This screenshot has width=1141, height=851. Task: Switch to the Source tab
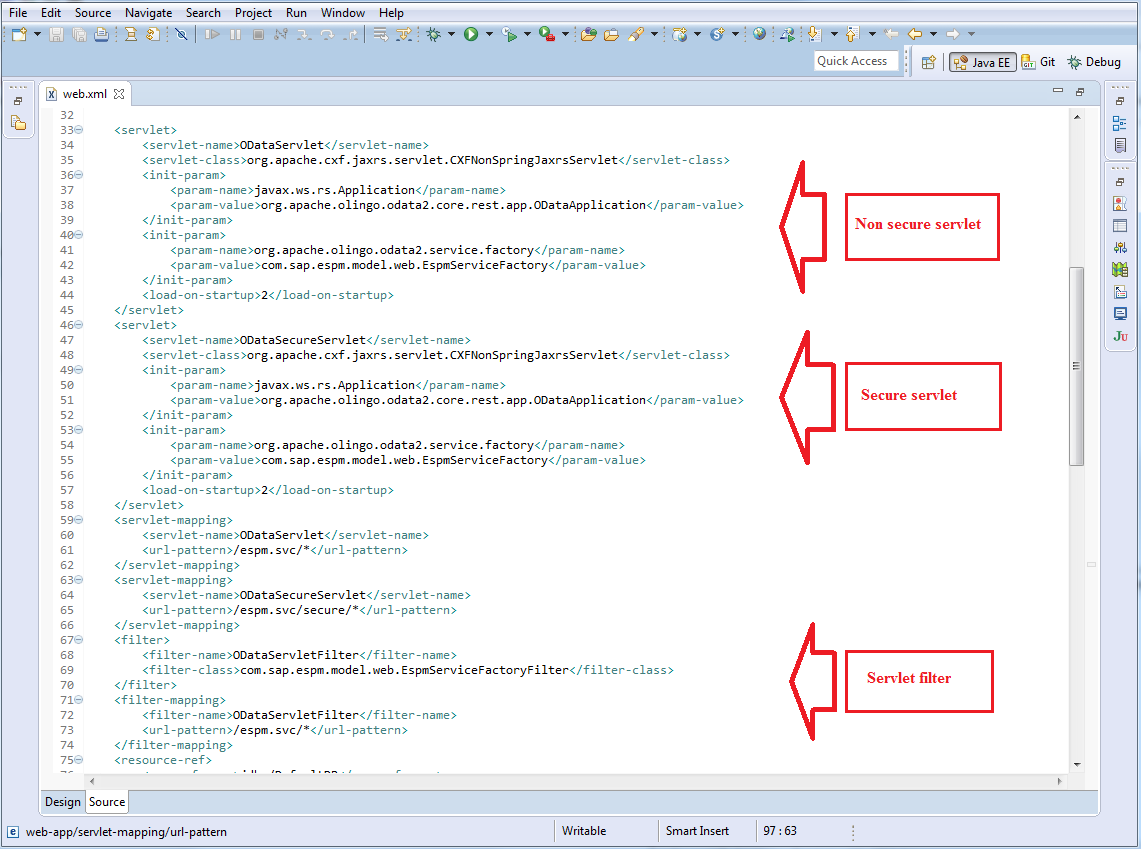(x=107, y=802)
